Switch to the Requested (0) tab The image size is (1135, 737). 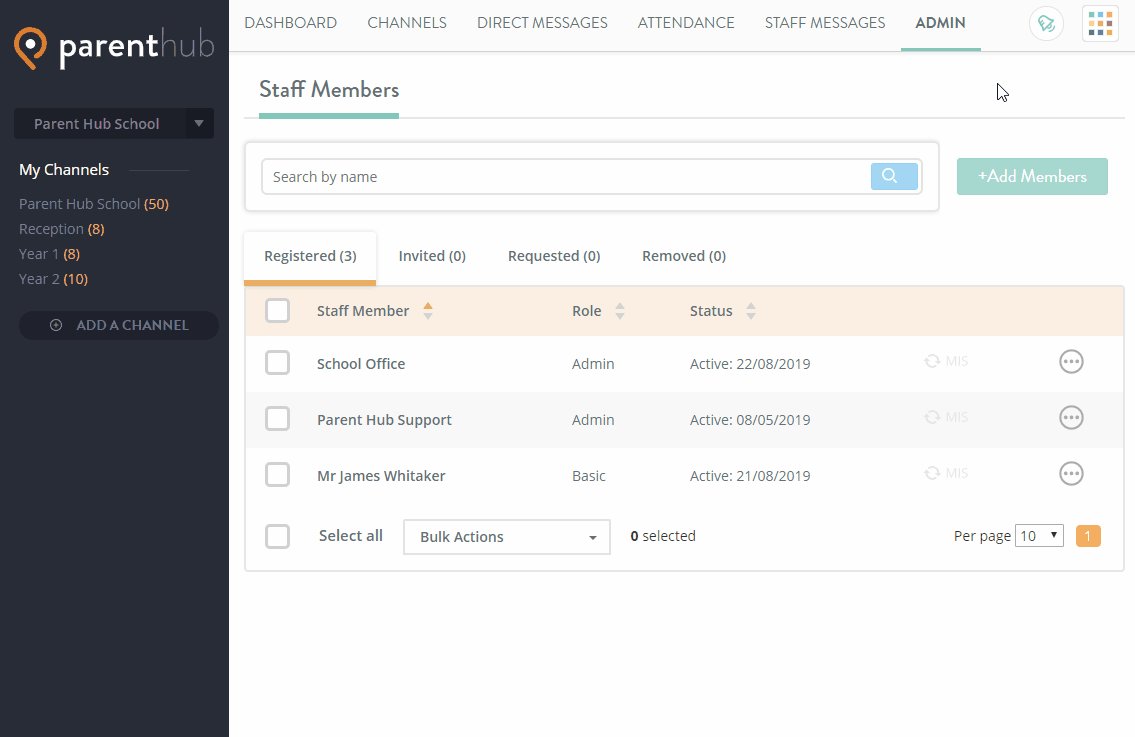pyautogui.click(x=554, y=256)
